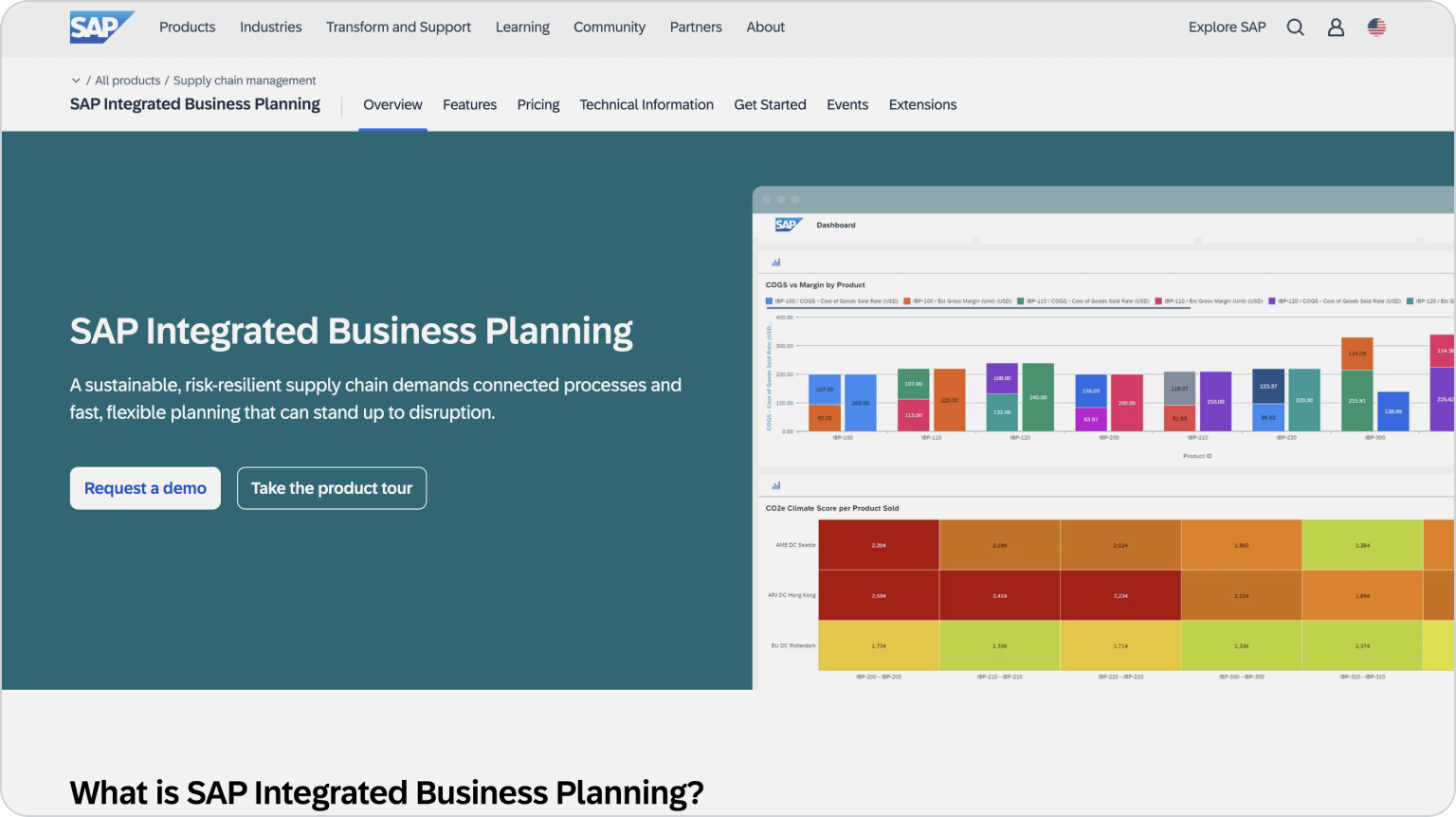Click the Request a demo button
The image size is (1456, 817).
tap(145, 488)
